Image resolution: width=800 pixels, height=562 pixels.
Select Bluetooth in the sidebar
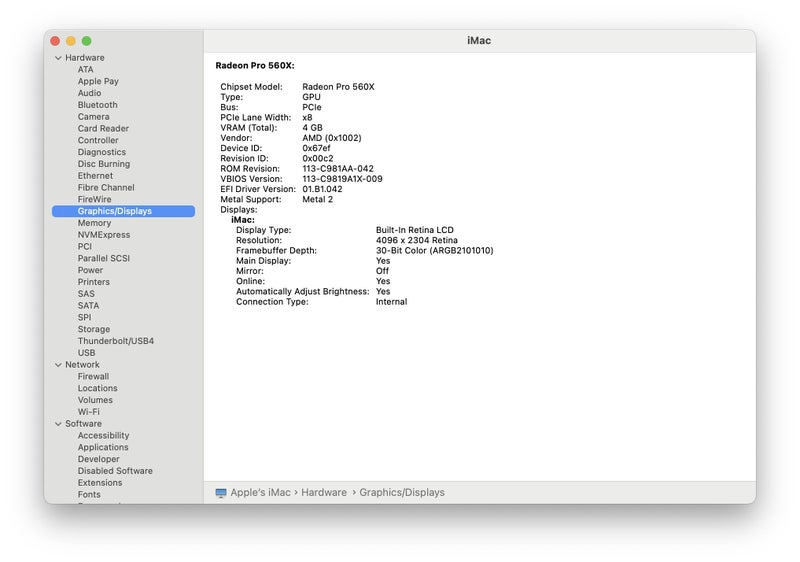pyautogui.click(x=97, y=105)
